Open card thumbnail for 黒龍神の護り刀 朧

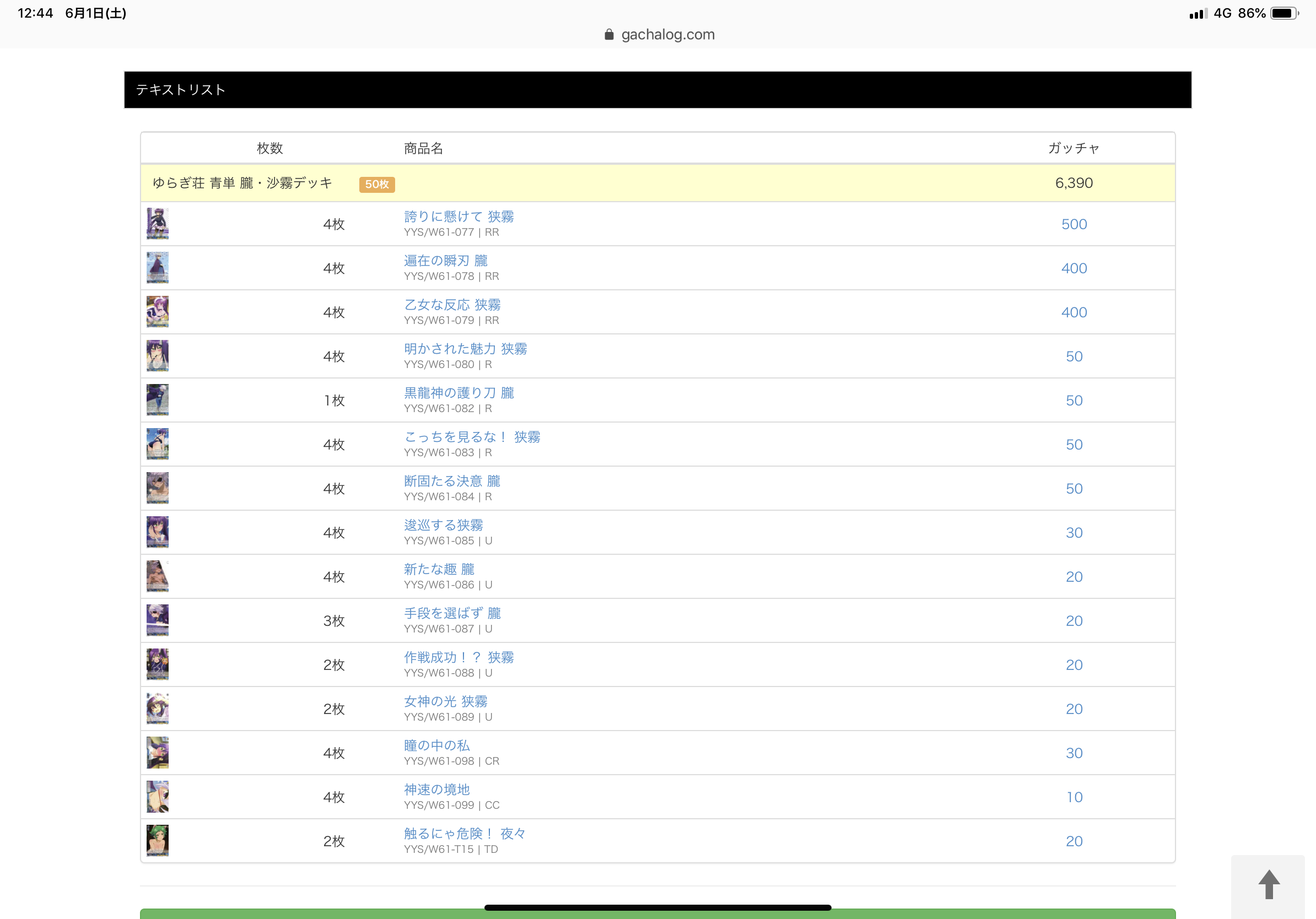(x=158, y=401)
